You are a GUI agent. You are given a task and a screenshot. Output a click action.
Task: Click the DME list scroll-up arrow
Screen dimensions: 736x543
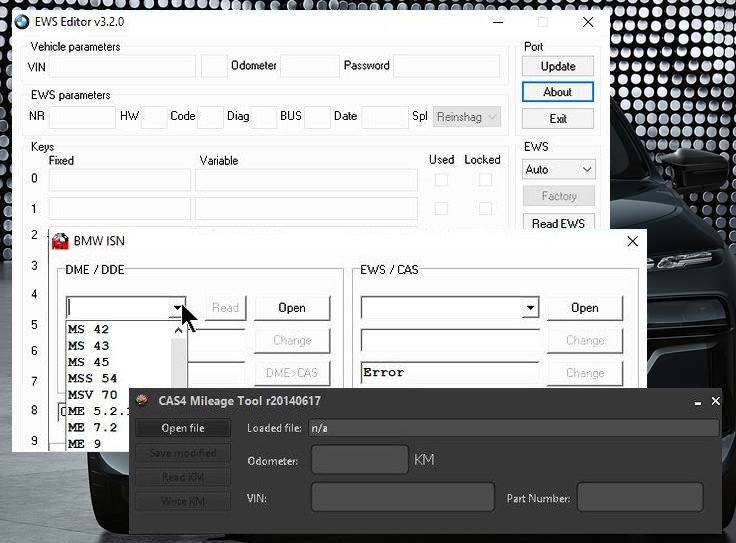(178, 331)
